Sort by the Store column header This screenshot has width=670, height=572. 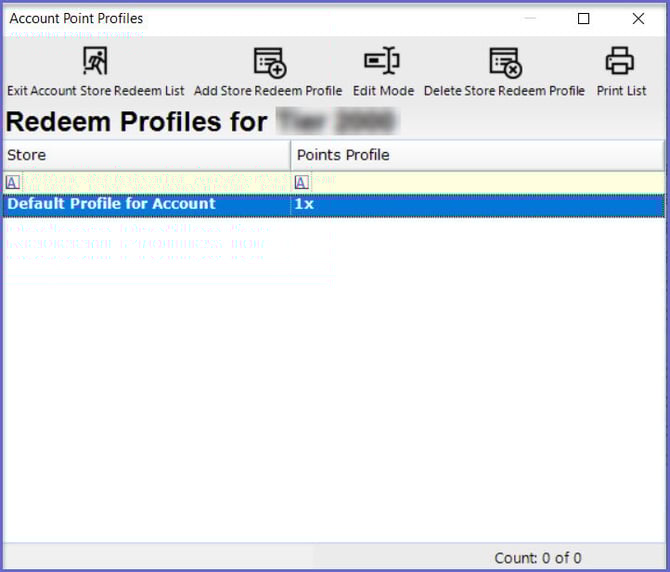coord(146,155)
